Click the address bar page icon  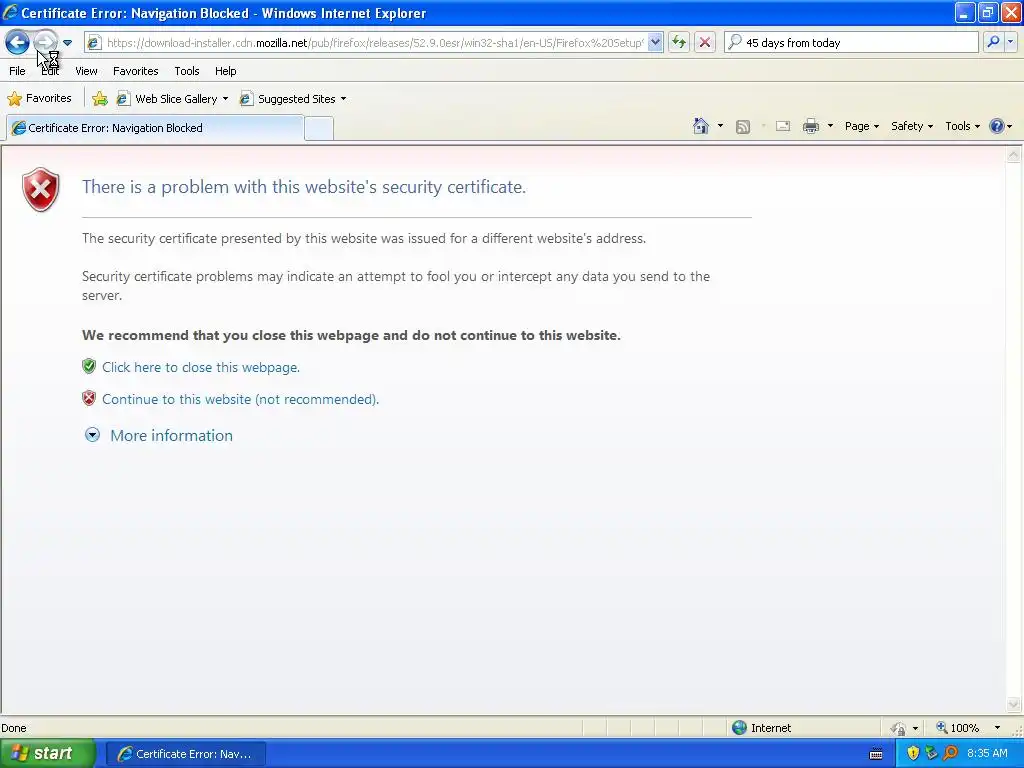point(94,42)
